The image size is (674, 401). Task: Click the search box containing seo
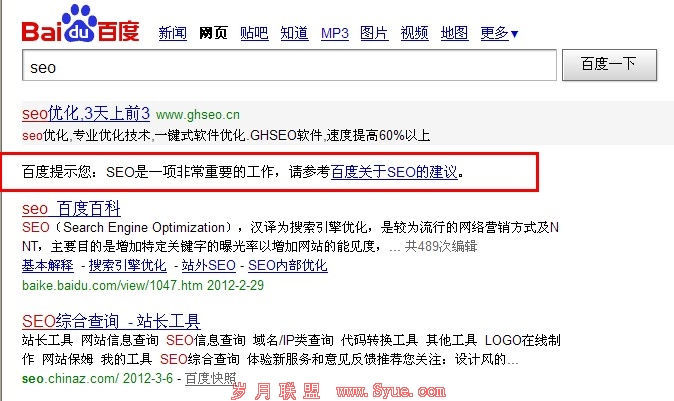288,67
